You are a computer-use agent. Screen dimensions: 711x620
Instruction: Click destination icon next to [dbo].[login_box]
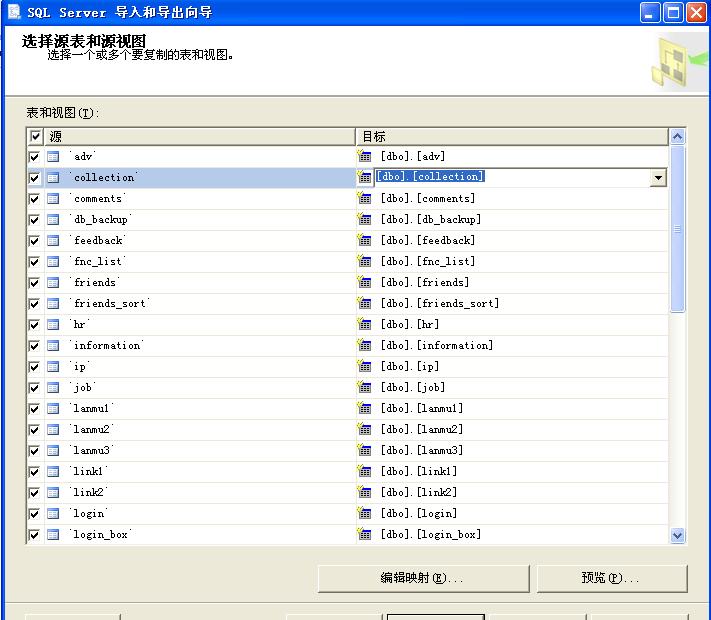(x=365, y=535)
